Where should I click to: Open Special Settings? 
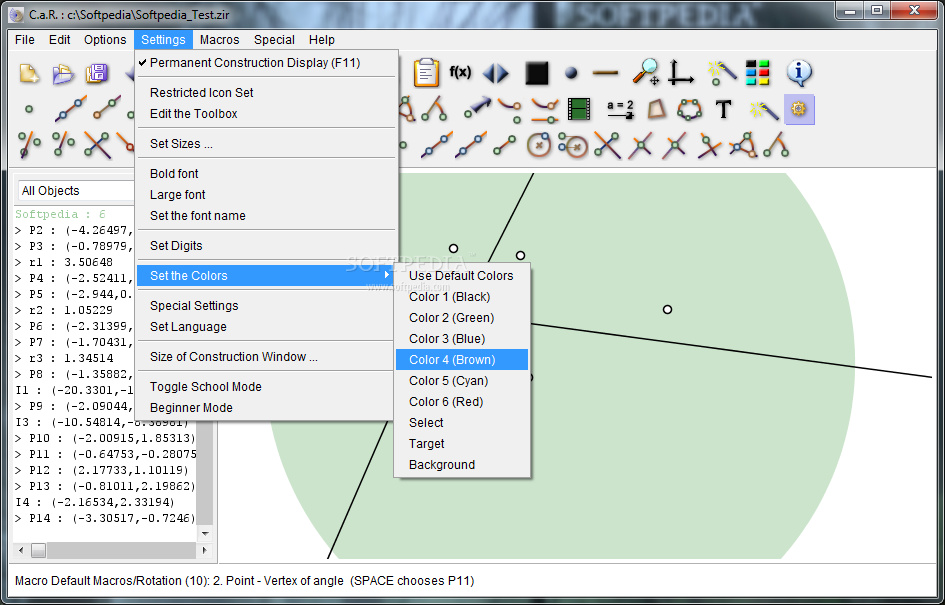tap(266, 306)
